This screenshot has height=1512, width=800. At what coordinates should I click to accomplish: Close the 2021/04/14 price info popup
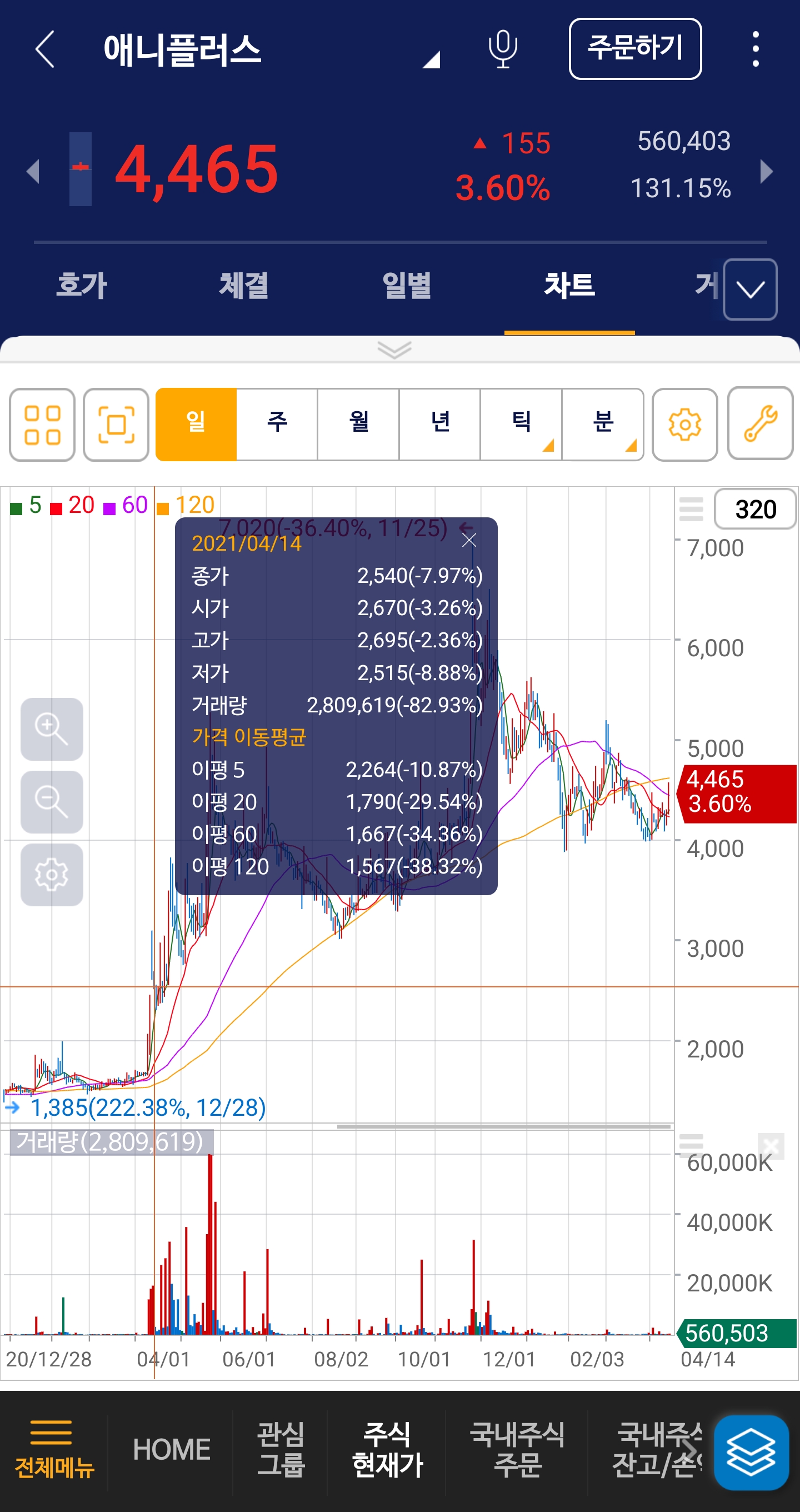469,540
